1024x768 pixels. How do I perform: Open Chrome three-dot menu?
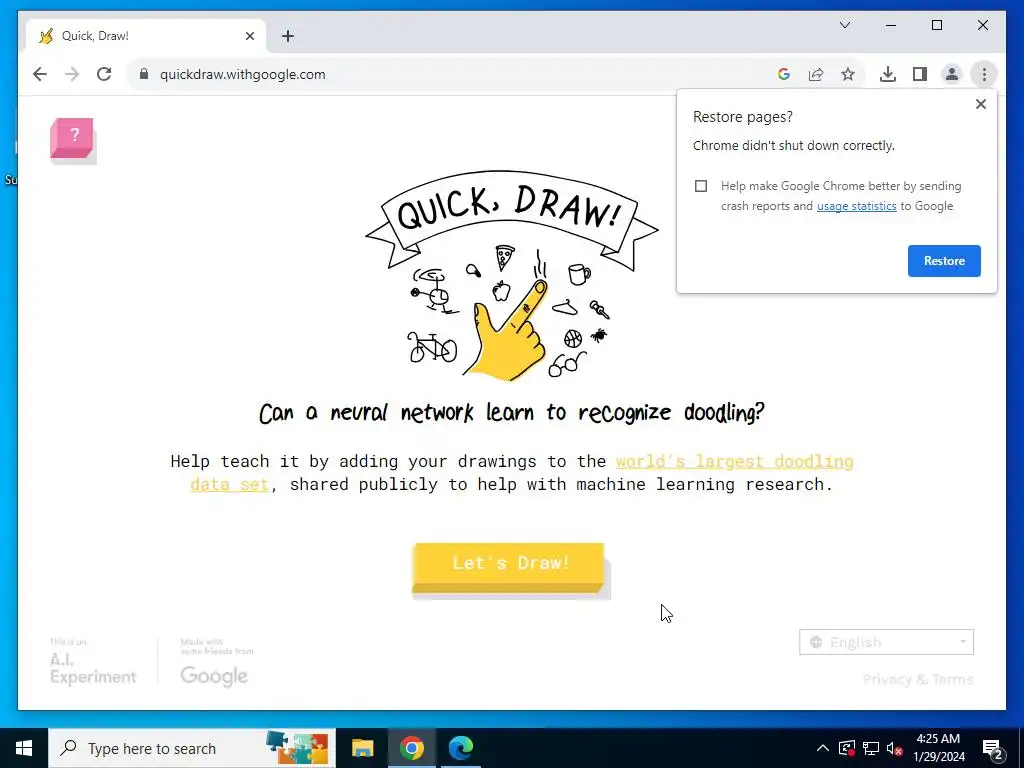[984, 74]
